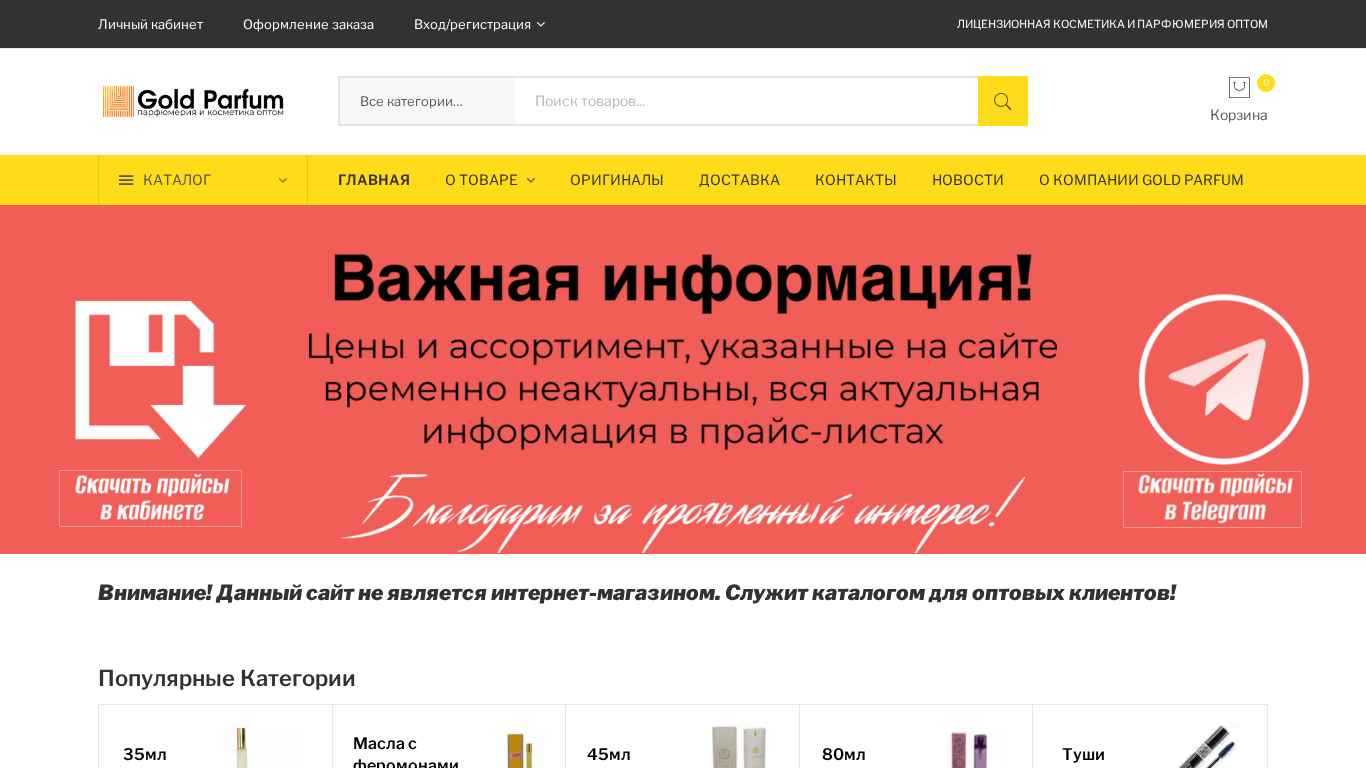The height and width of the screenshot is (768, 1366).
Task: Open the 80мл category
Action: 844,754
